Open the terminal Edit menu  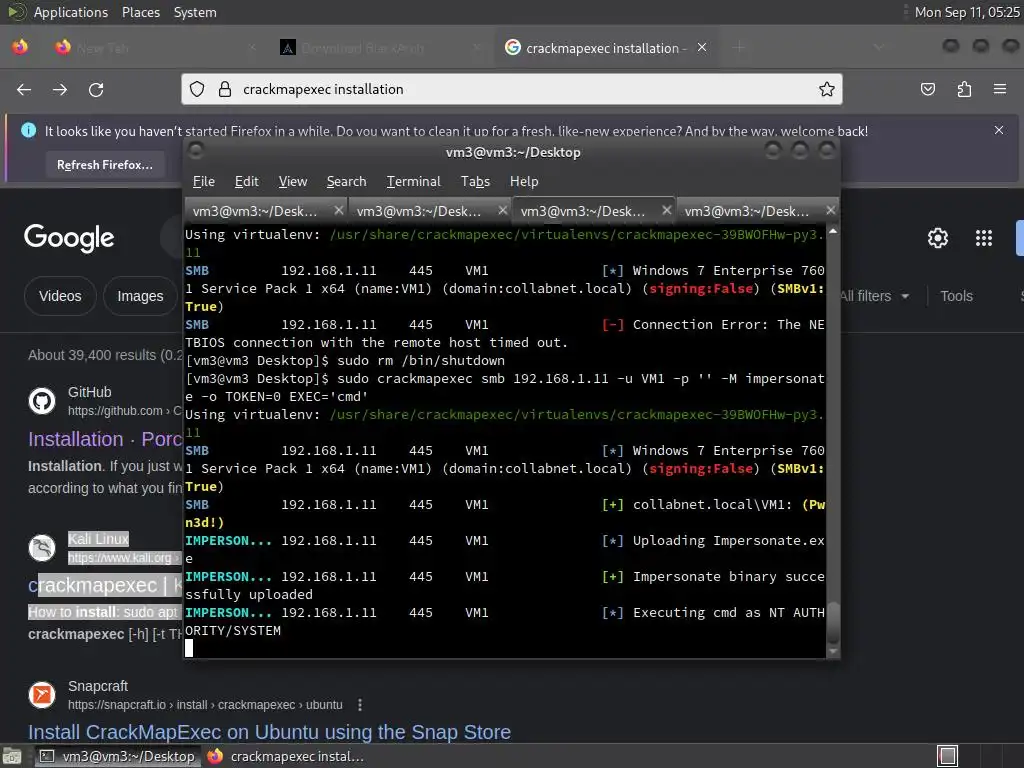(x=246, y=182)
